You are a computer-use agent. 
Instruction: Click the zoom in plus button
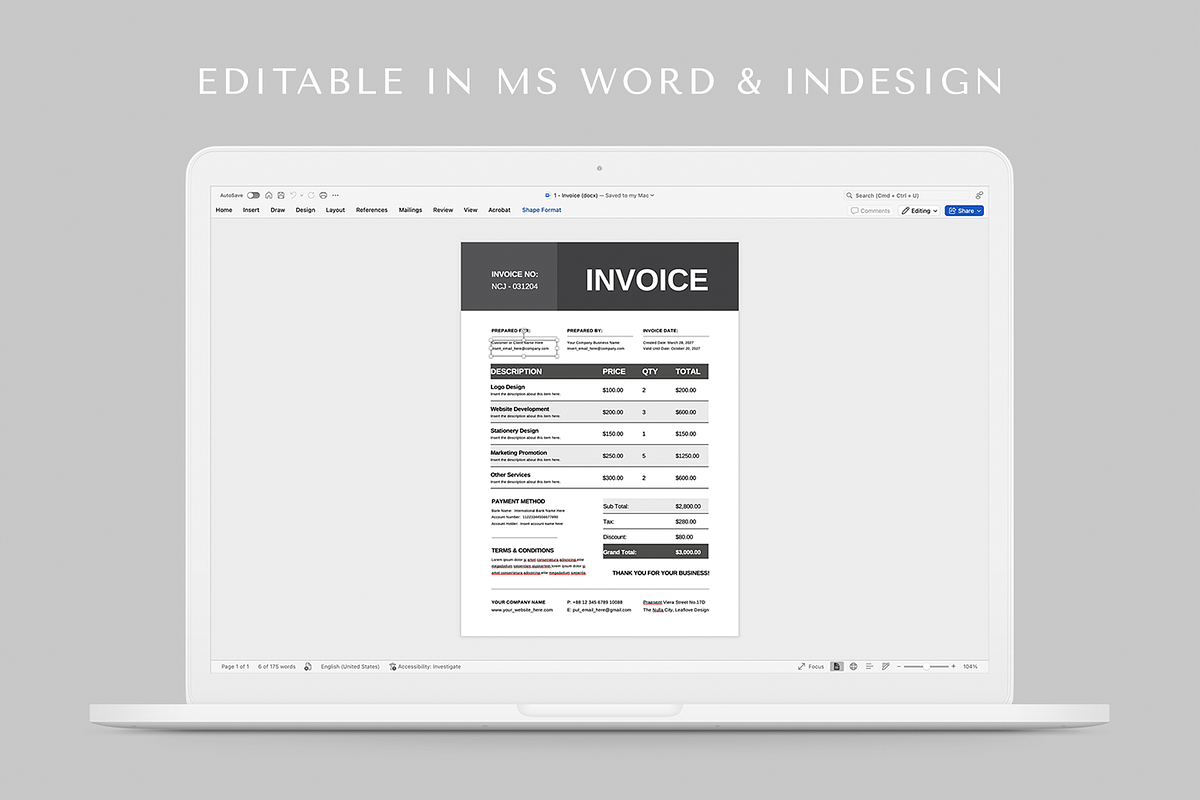953,666
